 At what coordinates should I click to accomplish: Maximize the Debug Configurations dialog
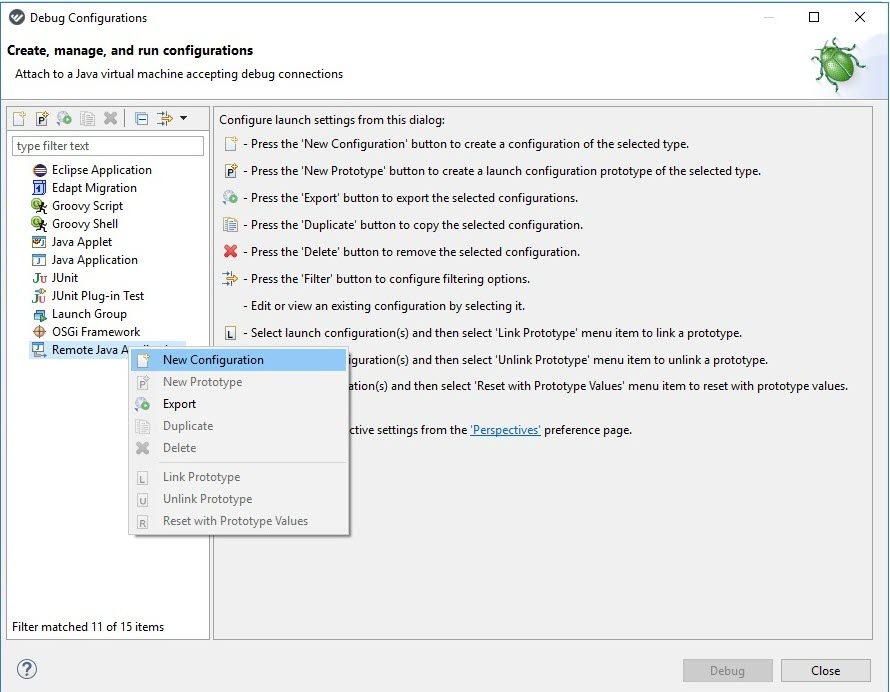click(x=814, y=17)
